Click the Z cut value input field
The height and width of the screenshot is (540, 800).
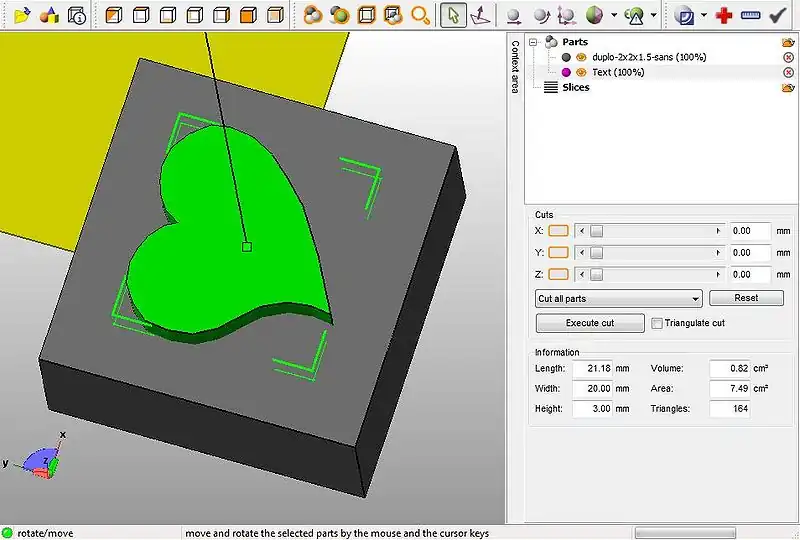coord(750,274)
